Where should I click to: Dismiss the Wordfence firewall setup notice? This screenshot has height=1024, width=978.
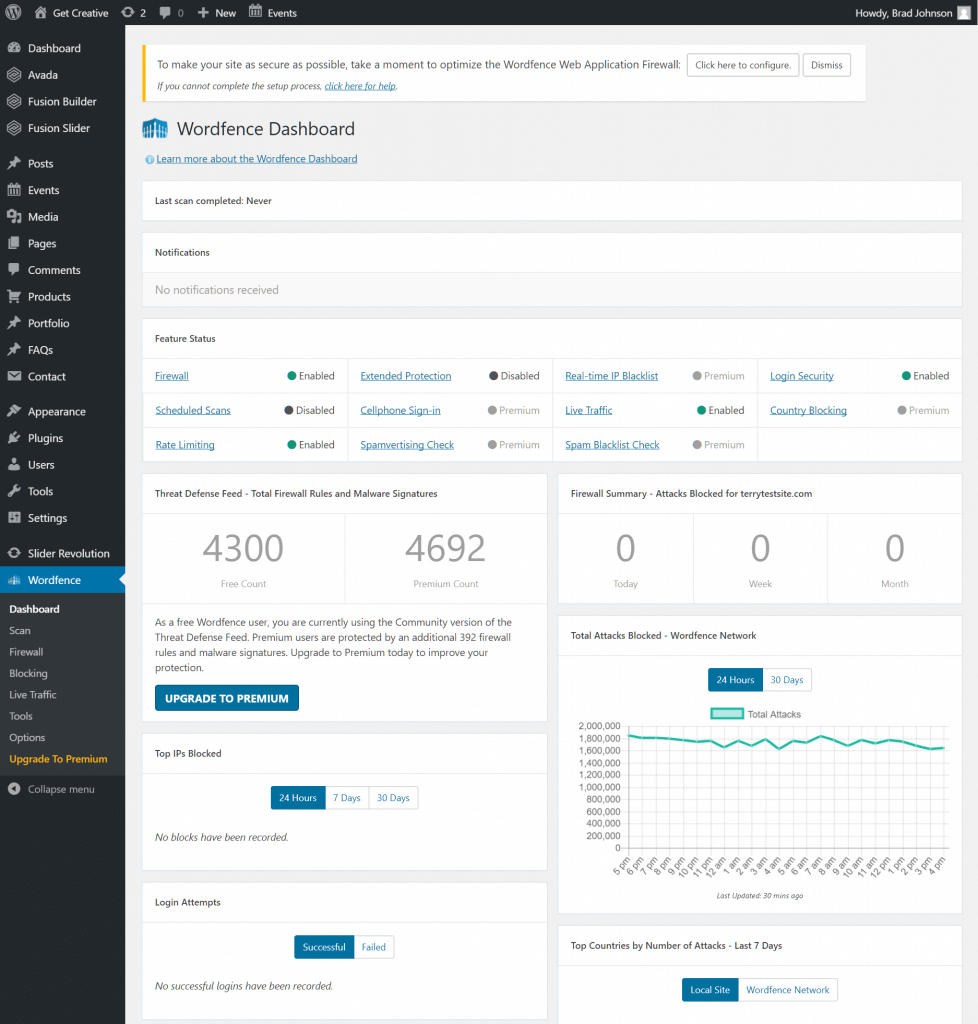tap(827, 64)
